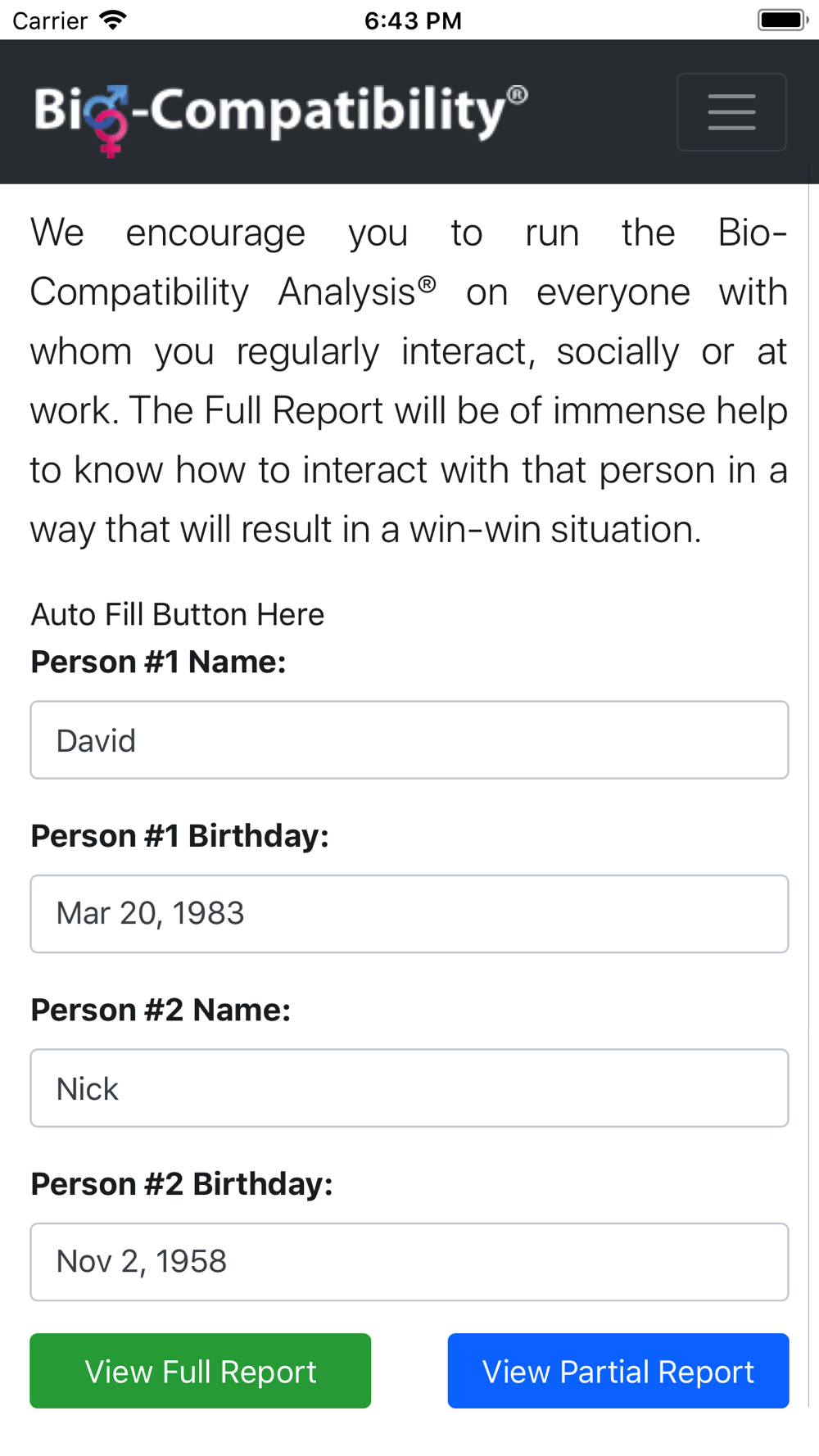
Task: Select the Person #1 Name label
Action: point(158,662)
